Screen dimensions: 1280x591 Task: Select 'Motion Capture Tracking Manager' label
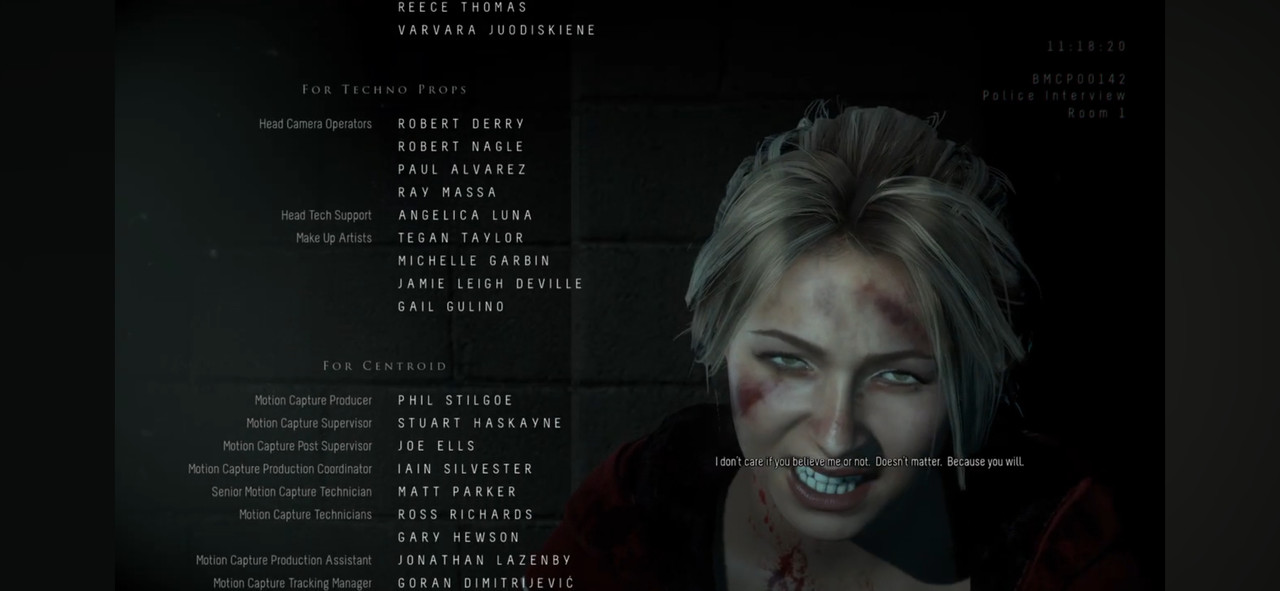[292, 584]
